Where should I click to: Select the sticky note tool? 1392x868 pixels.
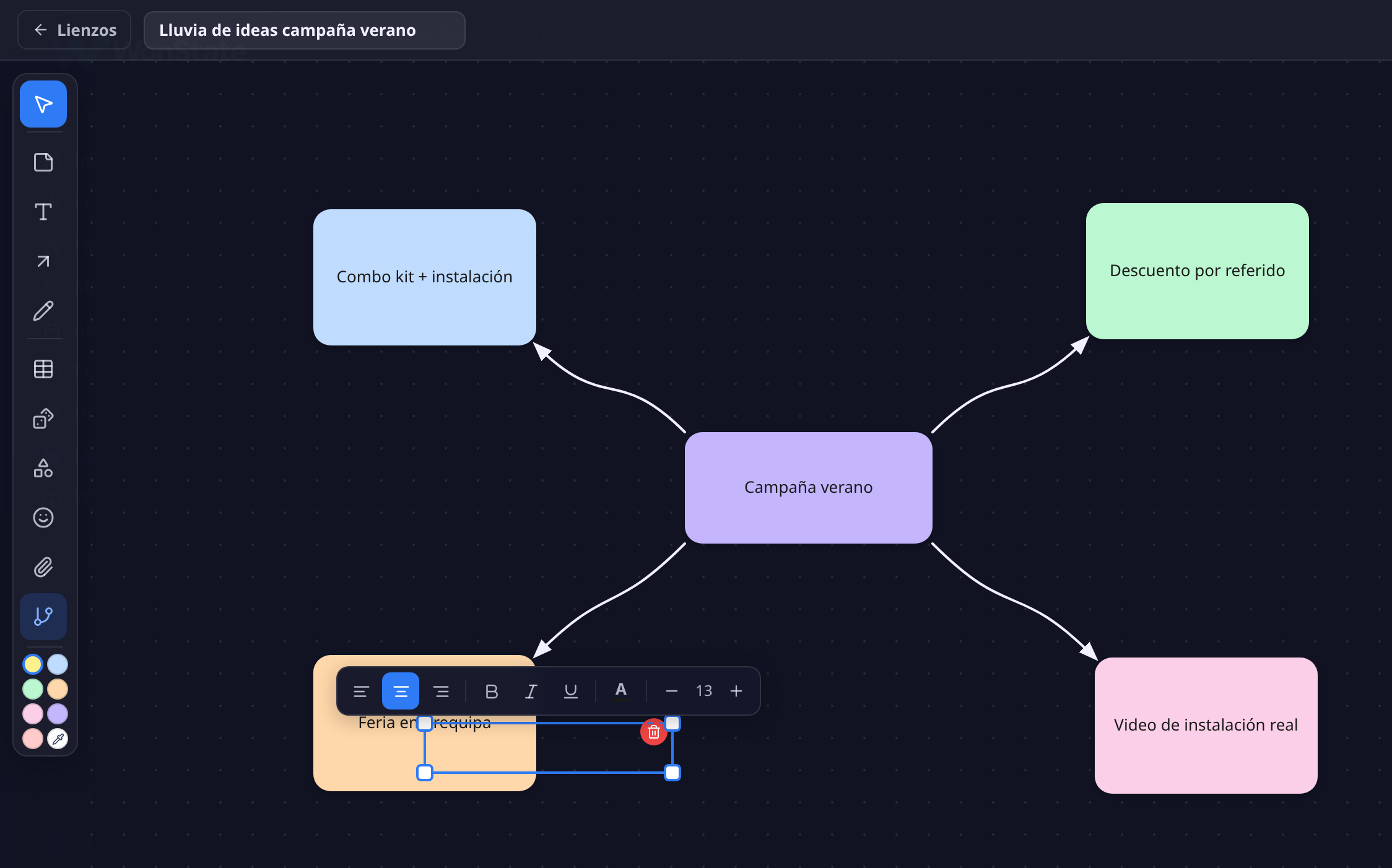(43, 162)
